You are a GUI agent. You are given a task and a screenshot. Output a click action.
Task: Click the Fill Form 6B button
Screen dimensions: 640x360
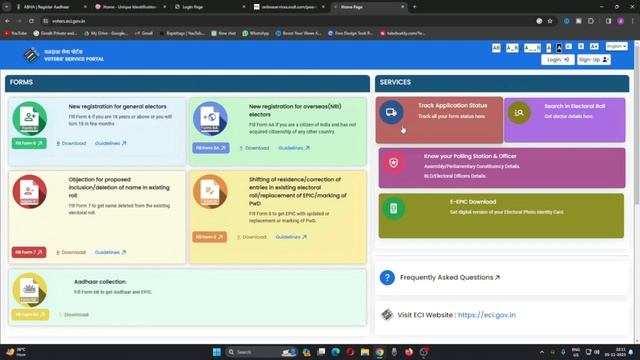30,314
